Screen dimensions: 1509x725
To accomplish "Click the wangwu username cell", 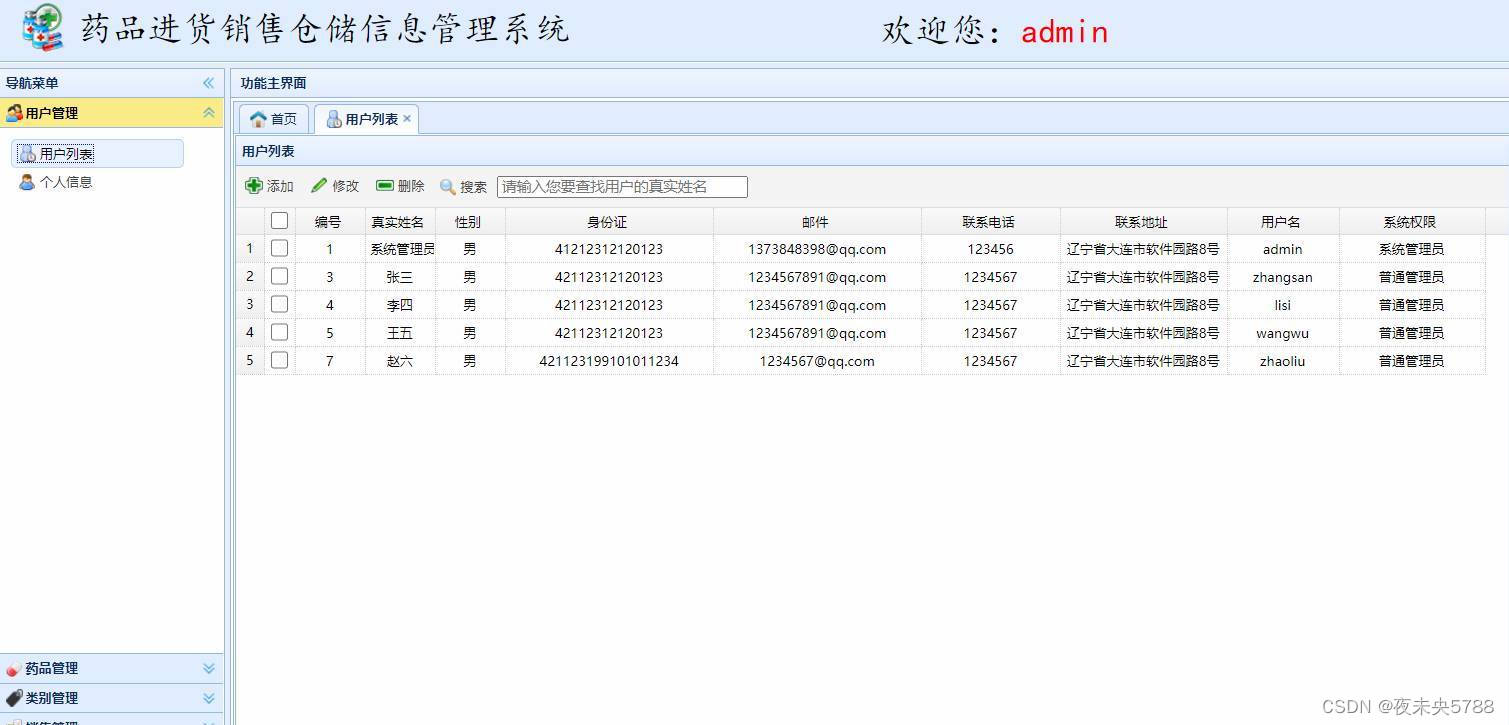I will pos(1283,333).
